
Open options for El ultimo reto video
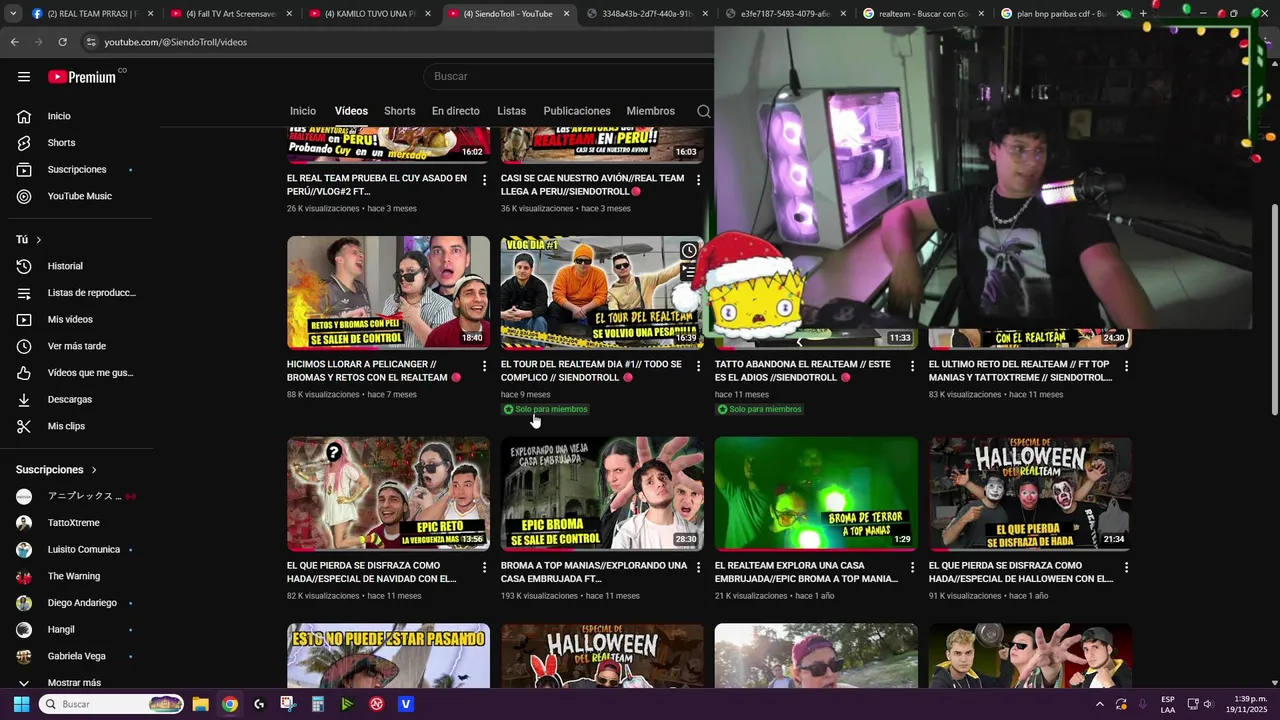[1126, 366]
